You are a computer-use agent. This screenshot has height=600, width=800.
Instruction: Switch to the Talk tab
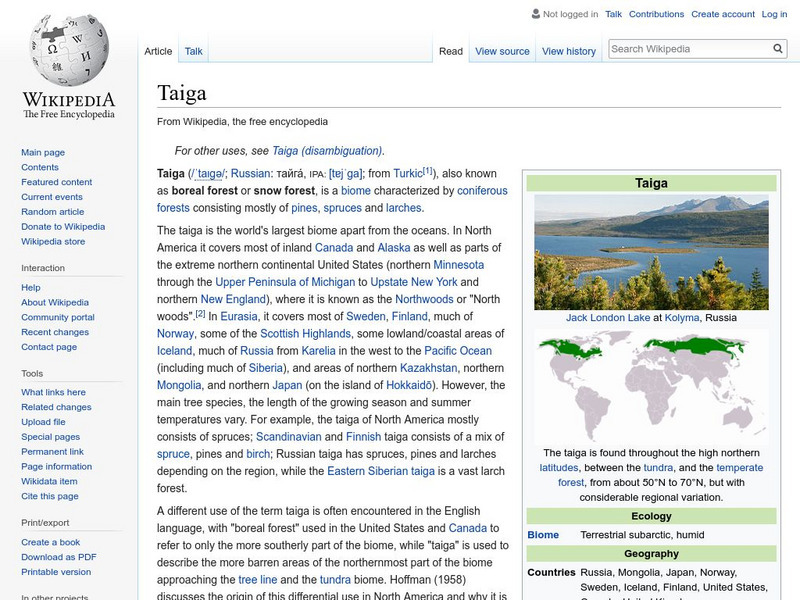pos(193,51)
